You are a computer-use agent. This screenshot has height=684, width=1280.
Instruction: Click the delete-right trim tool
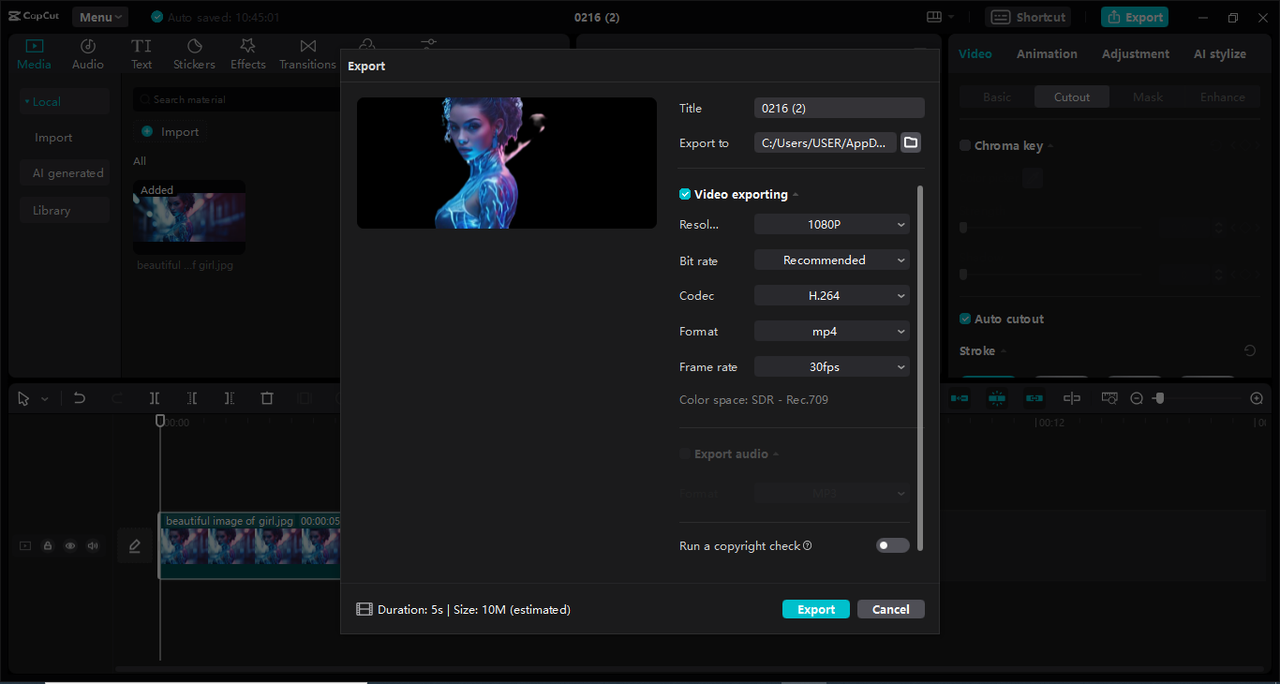[229, 398]
